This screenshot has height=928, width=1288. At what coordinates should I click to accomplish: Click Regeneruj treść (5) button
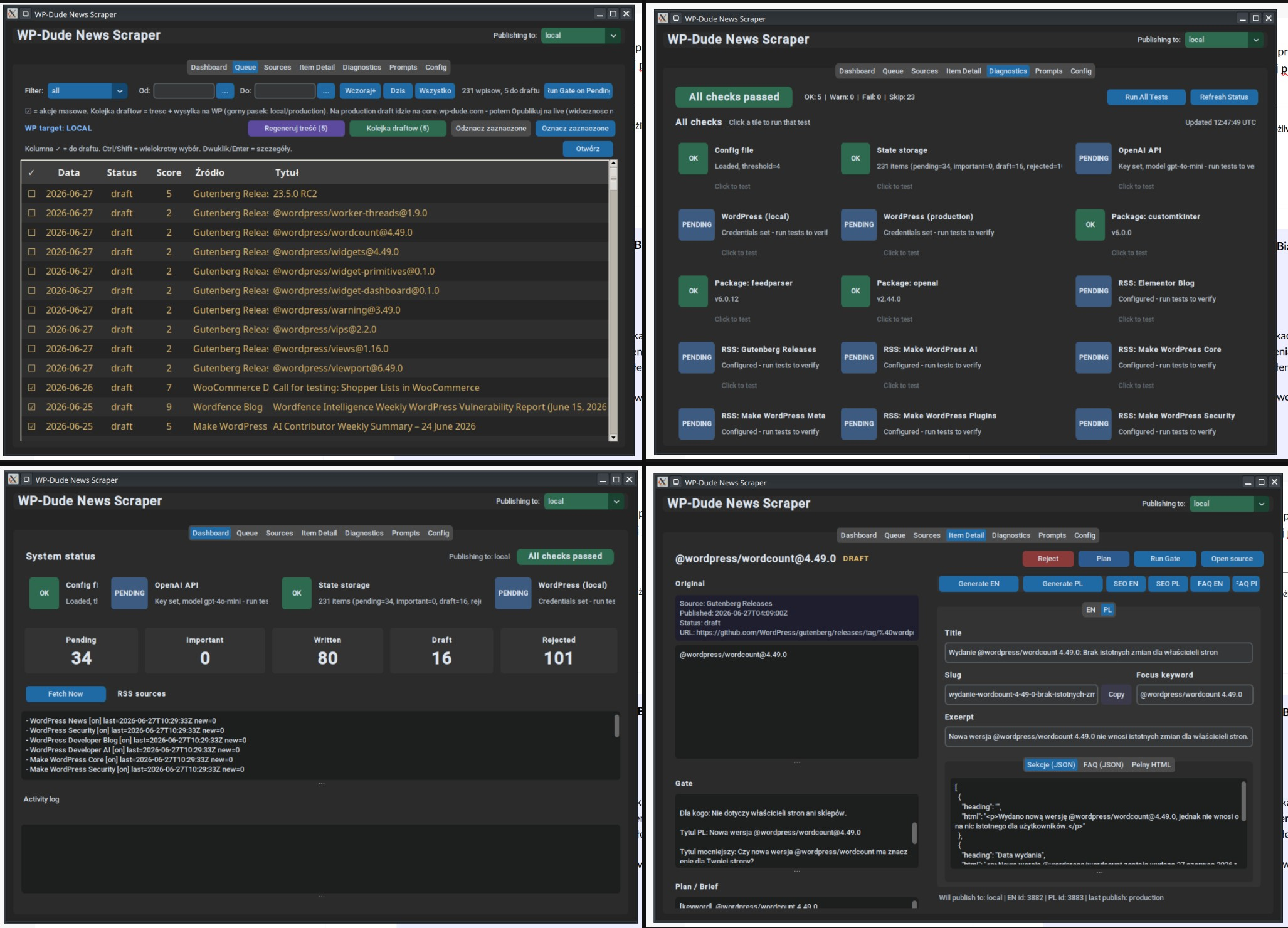[296, 129]
